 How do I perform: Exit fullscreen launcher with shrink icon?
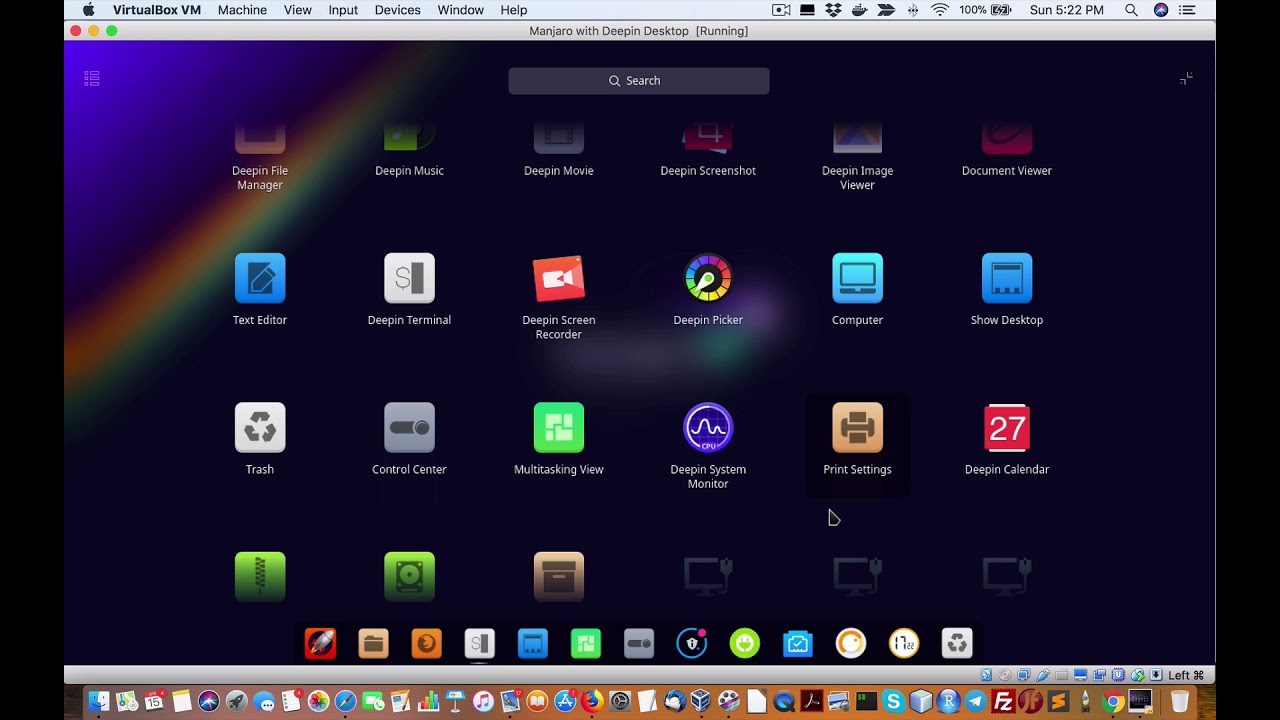pos(1186,78)
